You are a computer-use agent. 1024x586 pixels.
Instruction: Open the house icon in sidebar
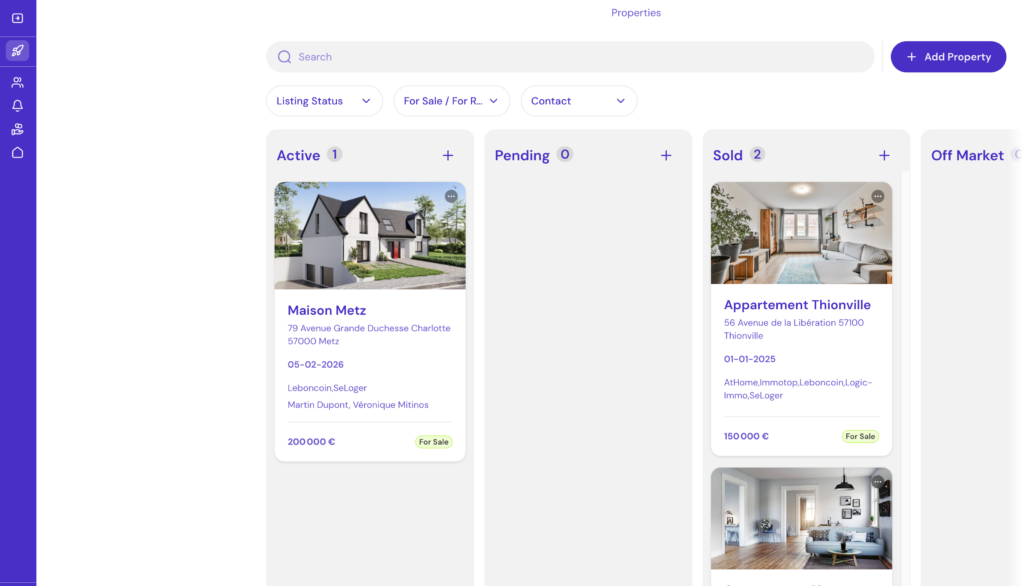point(17,153)
